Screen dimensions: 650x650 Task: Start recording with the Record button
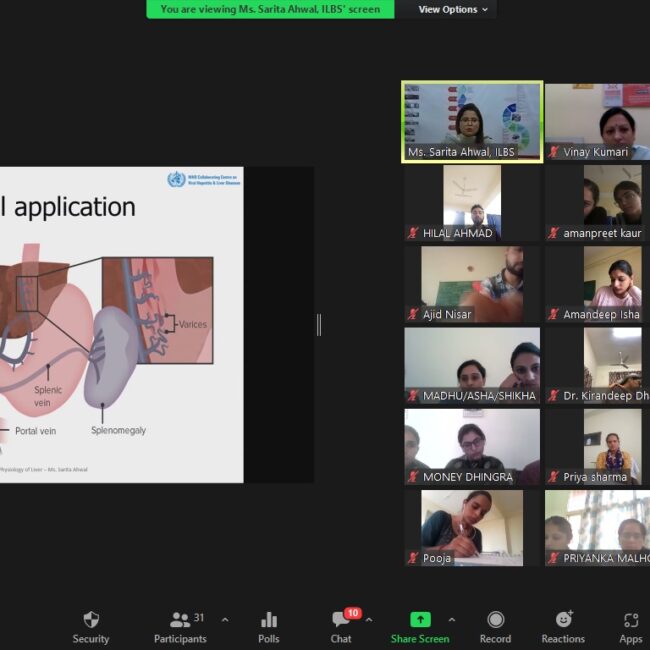495,620
